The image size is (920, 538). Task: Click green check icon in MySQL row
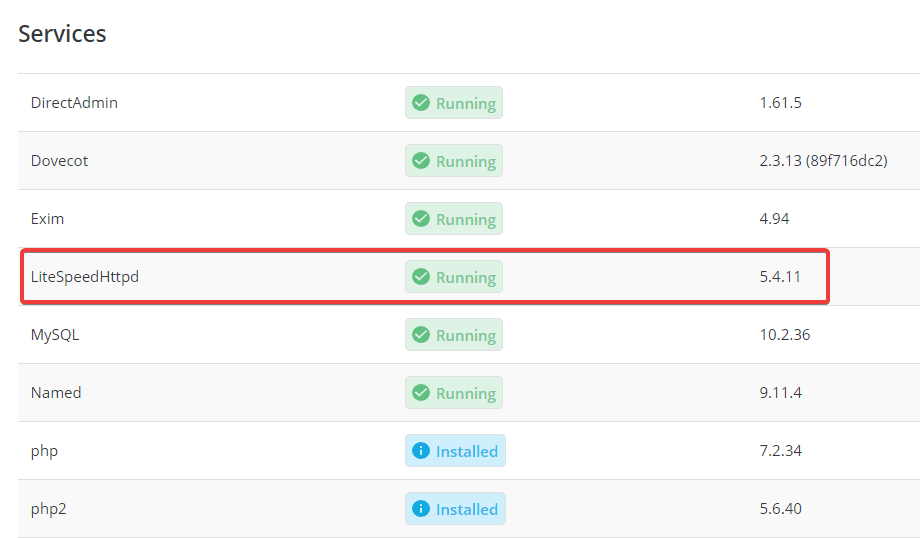[421, 335]
